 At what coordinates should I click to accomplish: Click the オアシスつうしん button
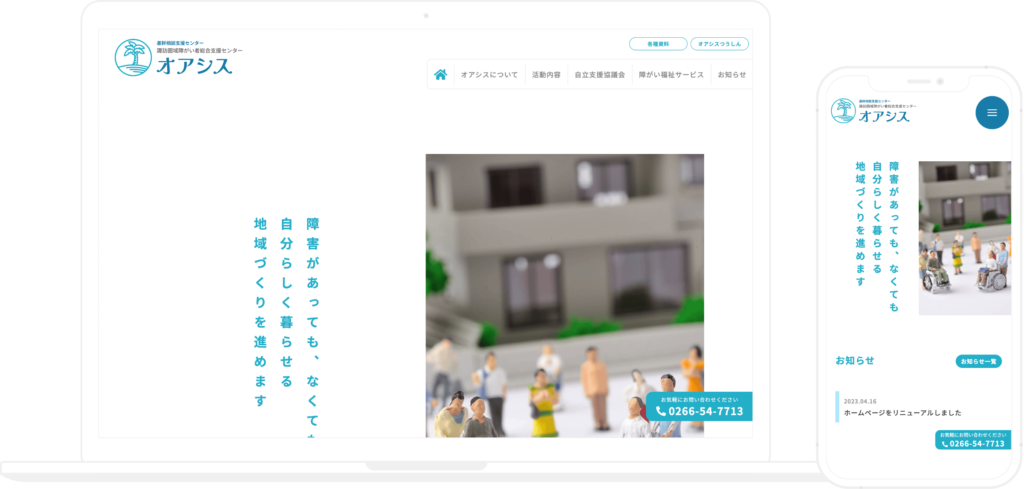[720, 44]
